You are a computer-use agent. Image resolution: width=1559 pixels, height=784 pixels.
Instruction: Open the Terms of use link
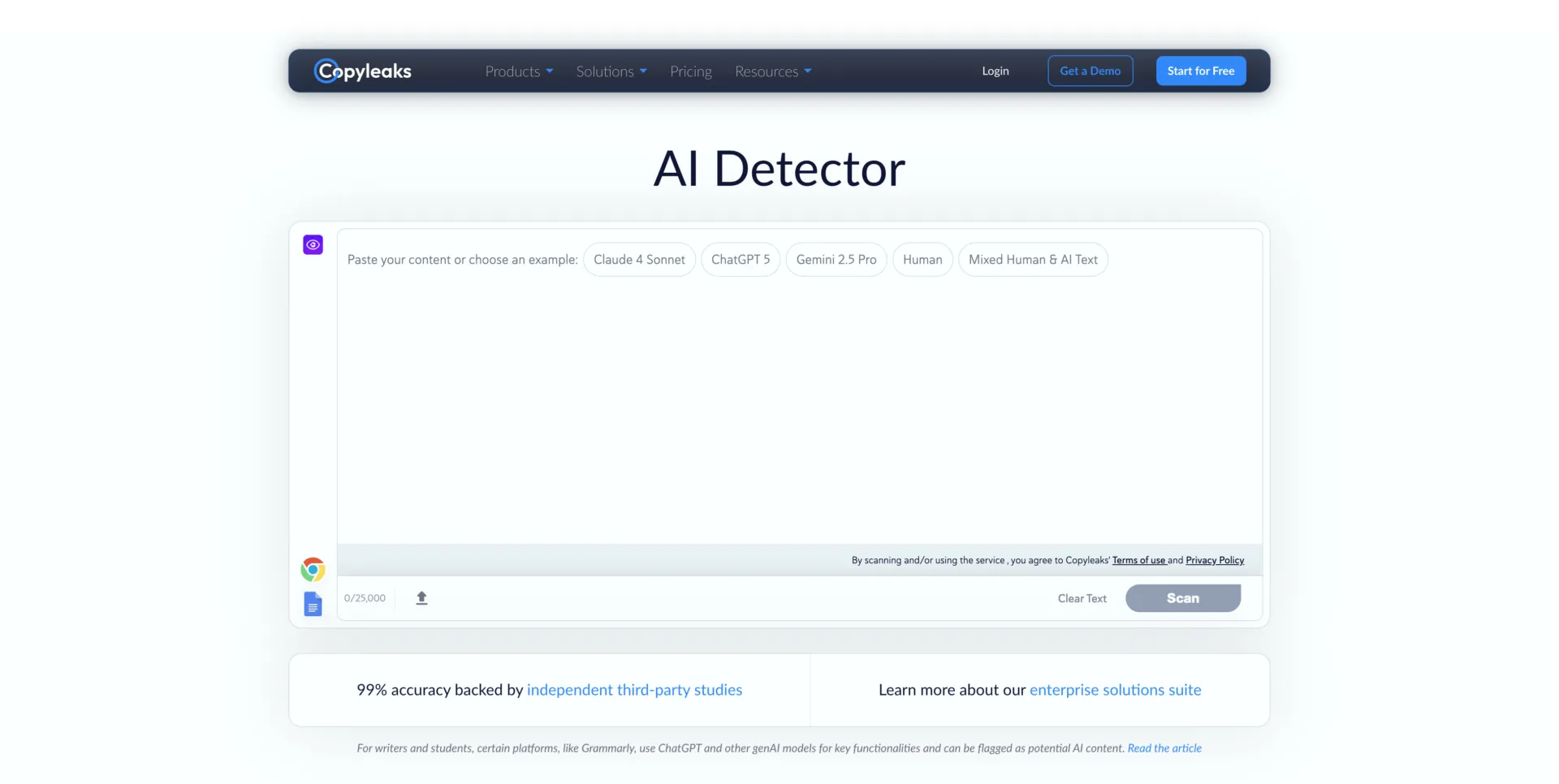1138,560
